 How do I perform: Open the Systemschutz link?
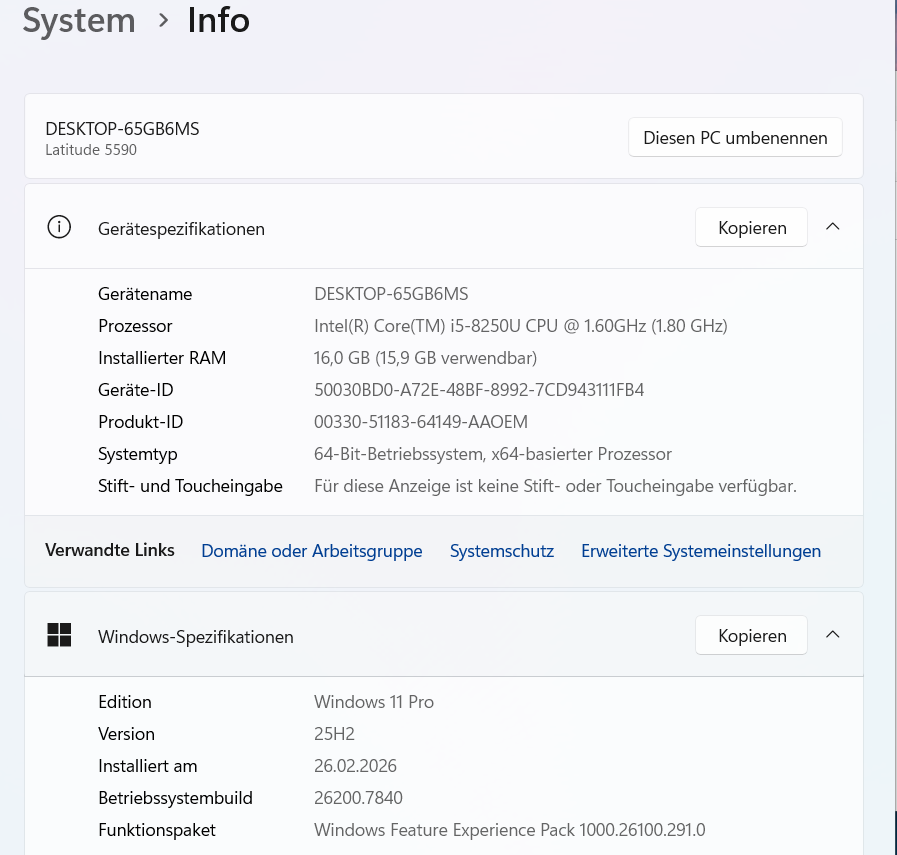(x=502, y=551)
